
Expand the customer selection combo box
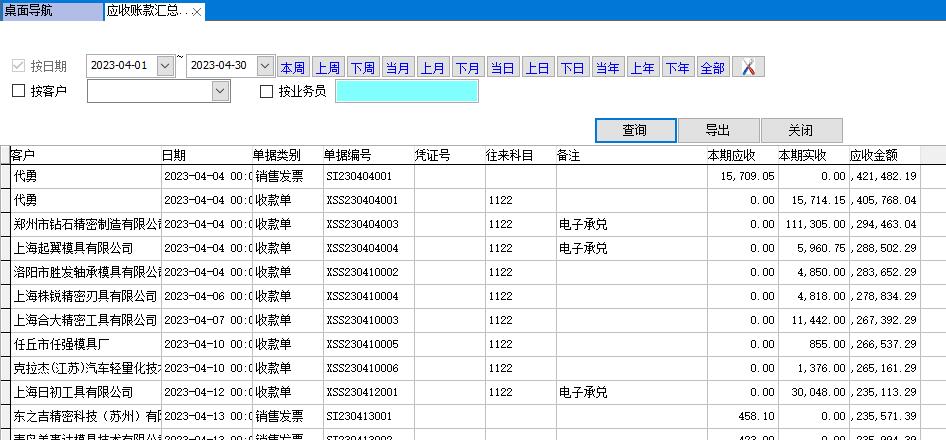point(221,92)
